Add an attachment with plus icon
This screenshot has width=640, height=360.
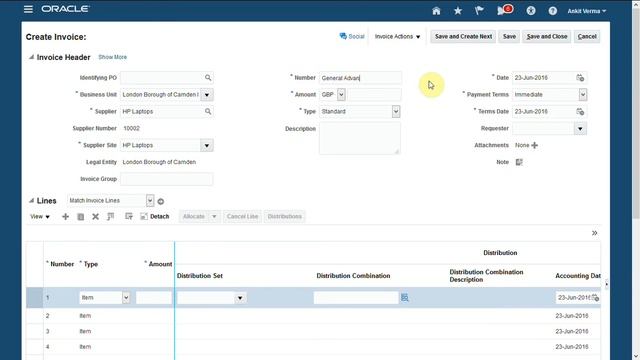tap(535, 145)
